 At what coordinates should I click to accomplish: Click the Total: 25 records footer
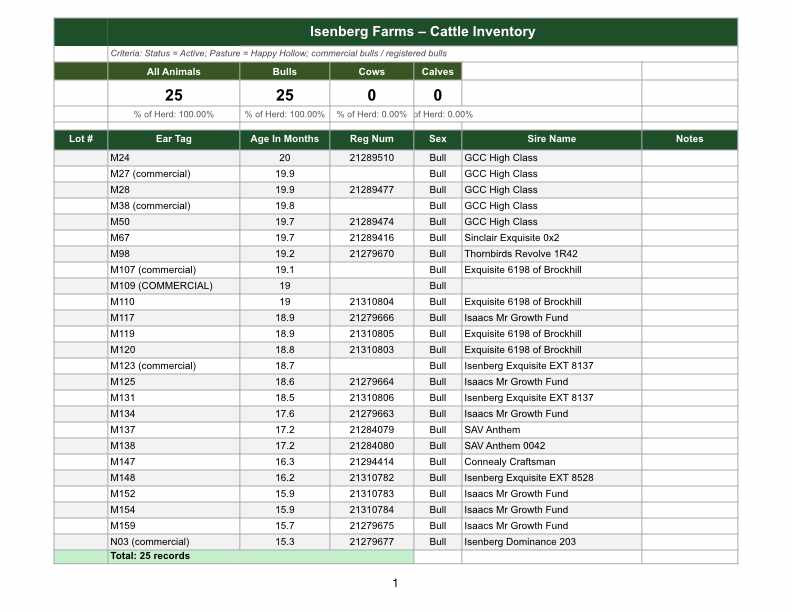click(150, 556)
